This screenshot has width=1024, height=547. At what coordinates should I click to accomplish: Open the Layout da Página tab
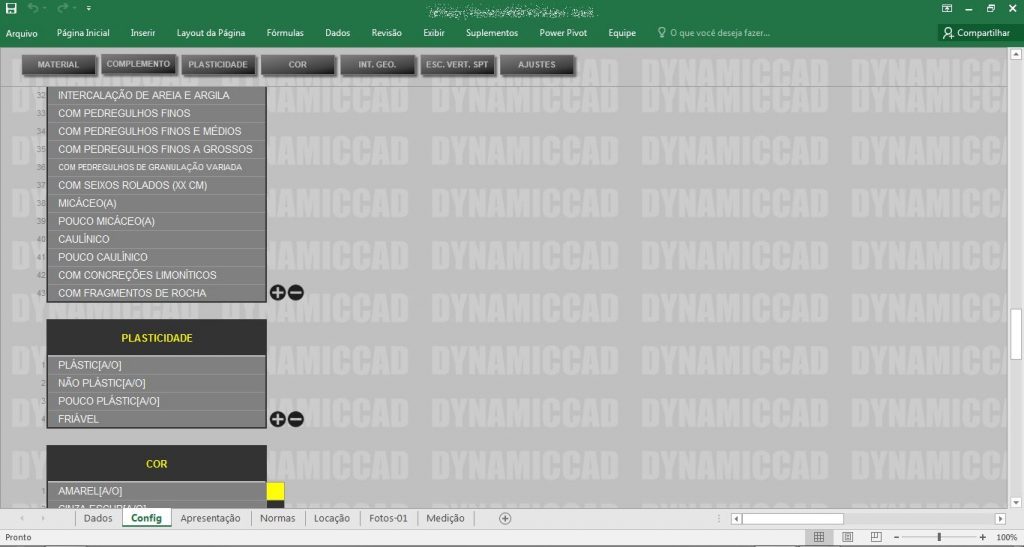pos(211,33)
